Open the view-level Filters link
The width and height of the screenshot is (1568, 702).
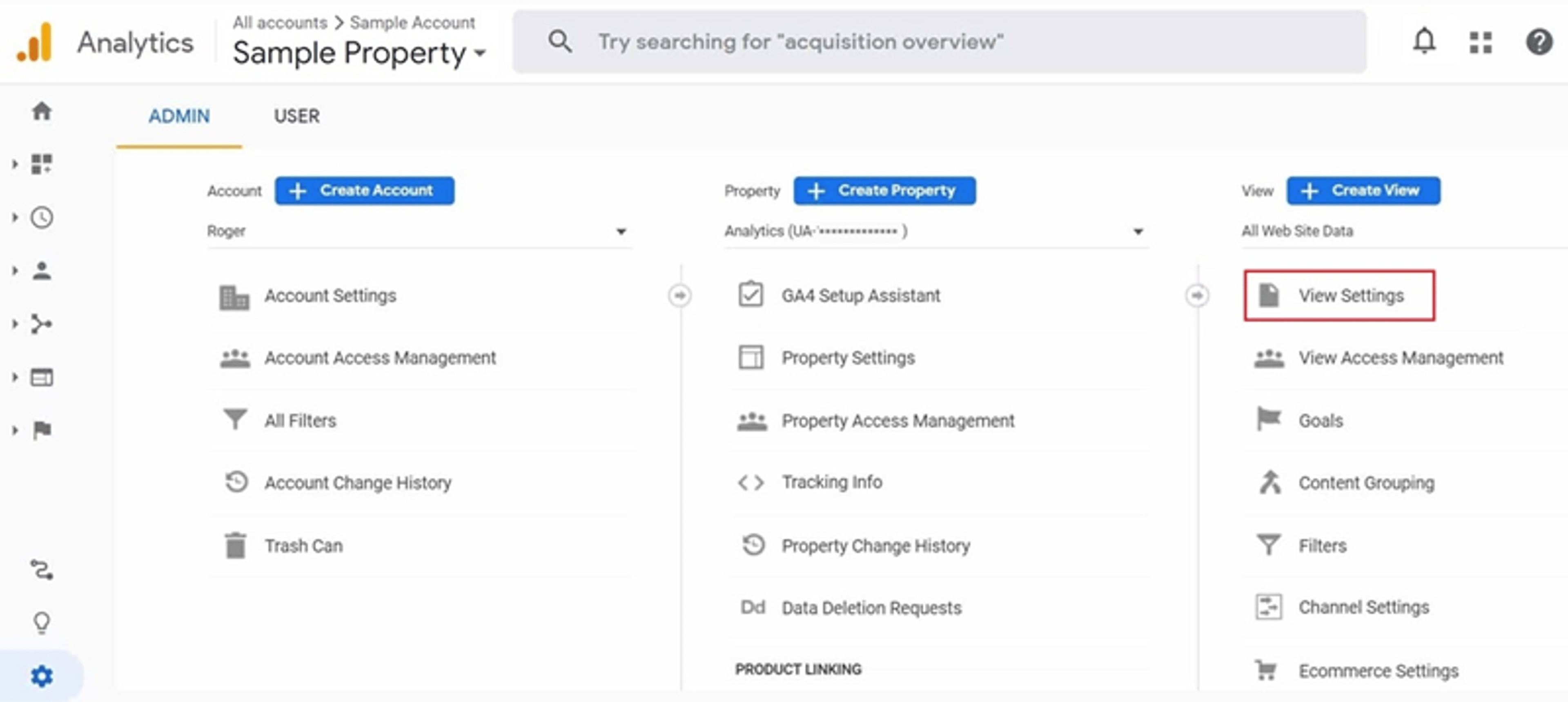[1322, 546]
